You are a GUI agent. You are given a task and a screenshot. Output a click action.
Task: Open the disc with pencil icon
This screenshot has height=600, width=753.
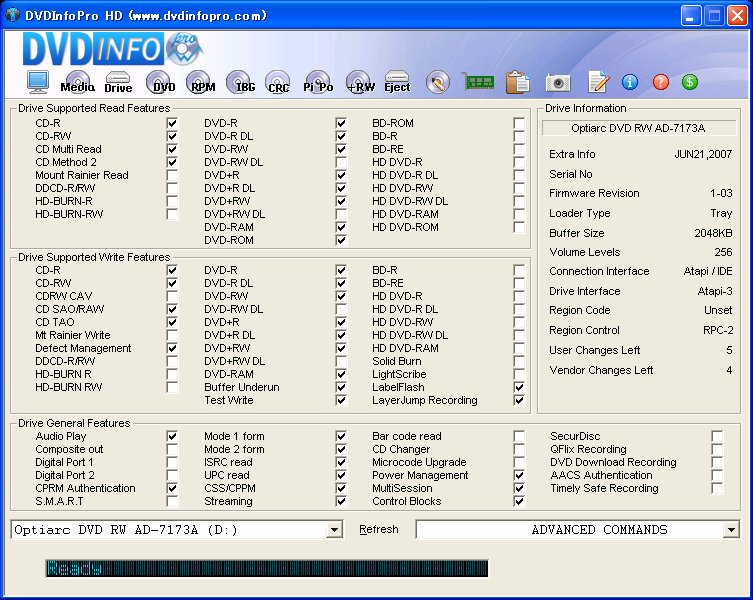[437, 82]
